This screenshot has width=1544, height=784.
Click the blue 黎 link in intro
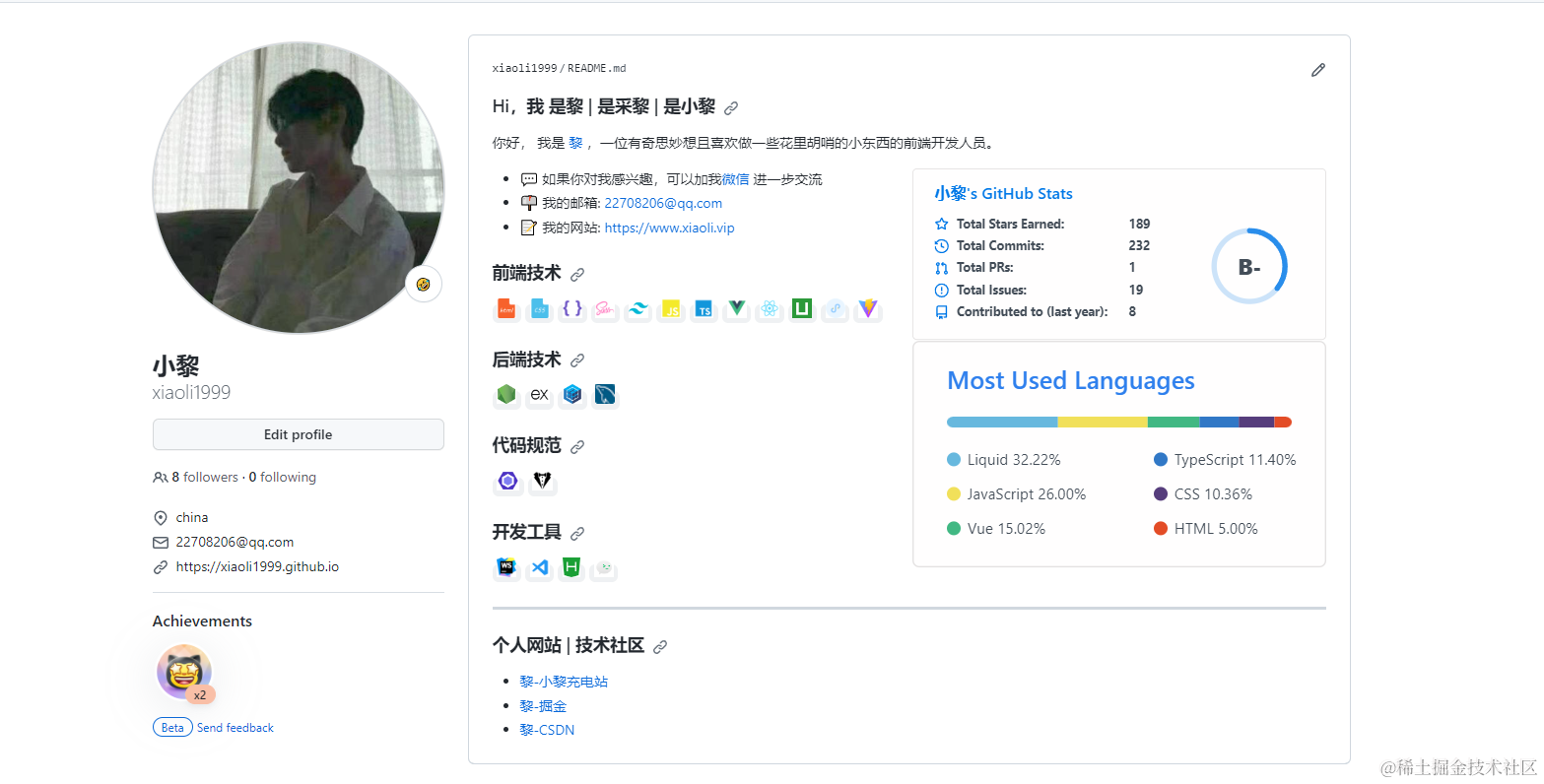[x=575, y=143]
